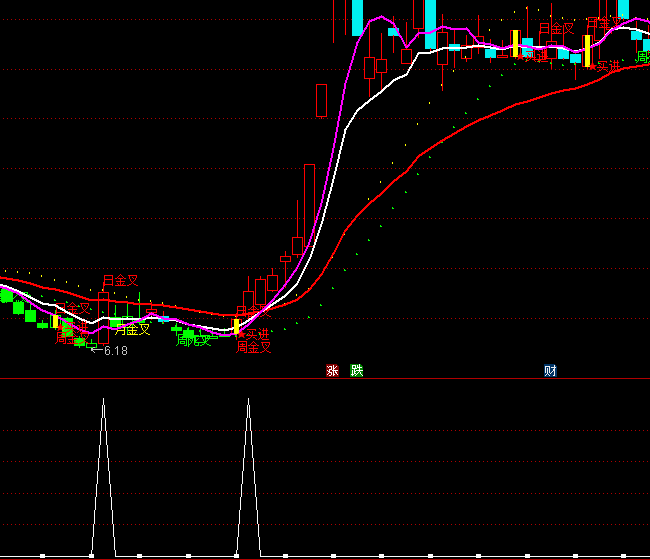This screenshot has width=650, height=560.
Task: Select the bright green candle at far left
Action: 6,295
